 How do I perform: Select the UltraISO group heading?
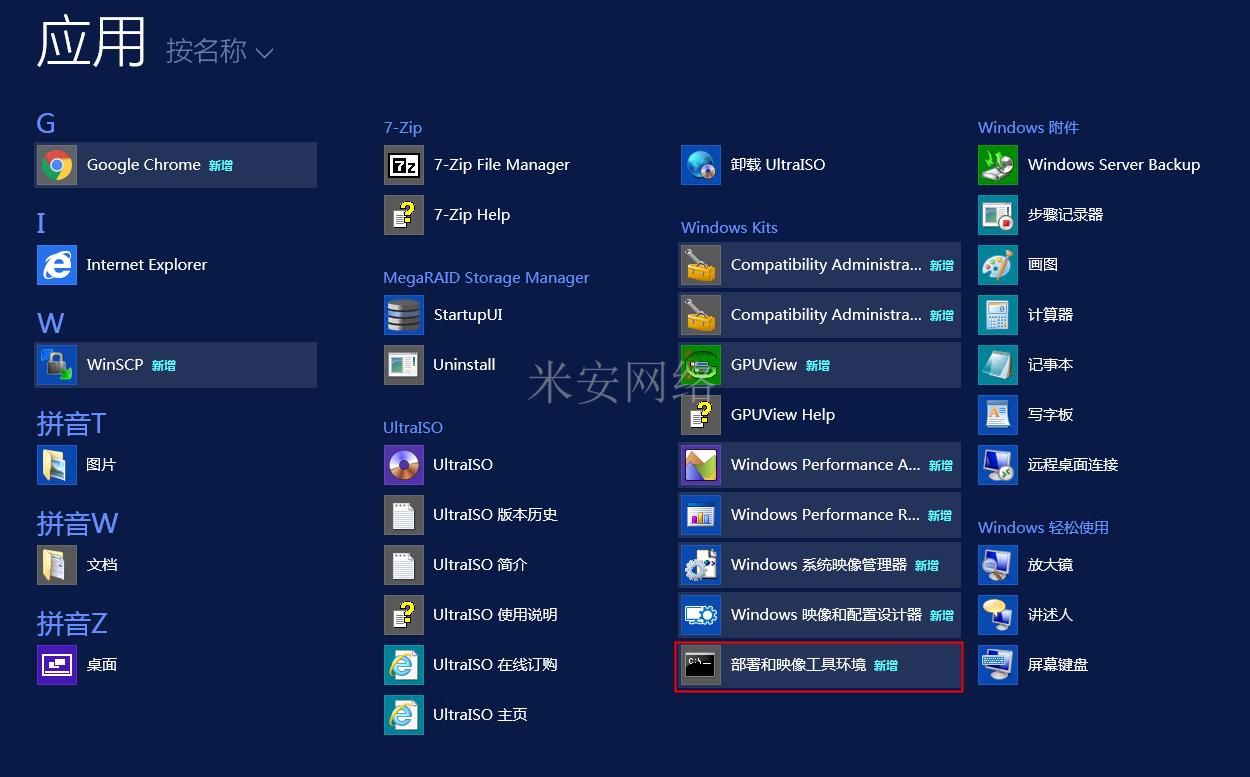(x=413, y=428)
